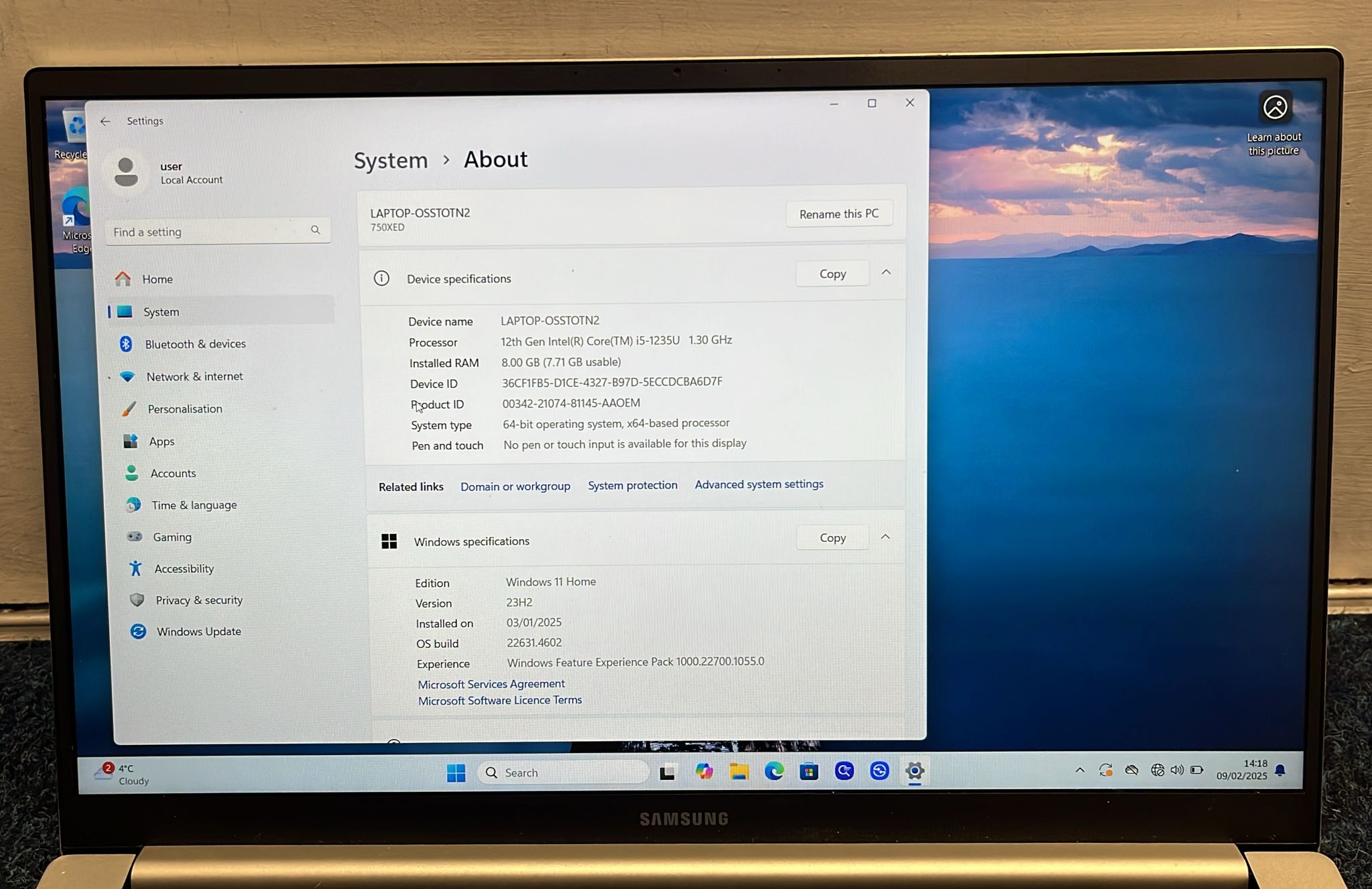The height and width of the screenshot is (889, 1372).
Task: Click the Learn about this picture icon
Action: [x=1274, y=108]
